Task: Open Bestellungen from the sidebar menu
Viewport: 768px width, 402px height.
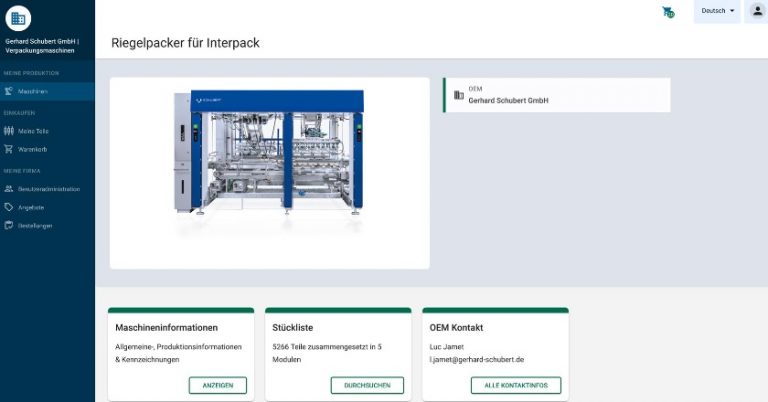Action: (x=35, y=225)
